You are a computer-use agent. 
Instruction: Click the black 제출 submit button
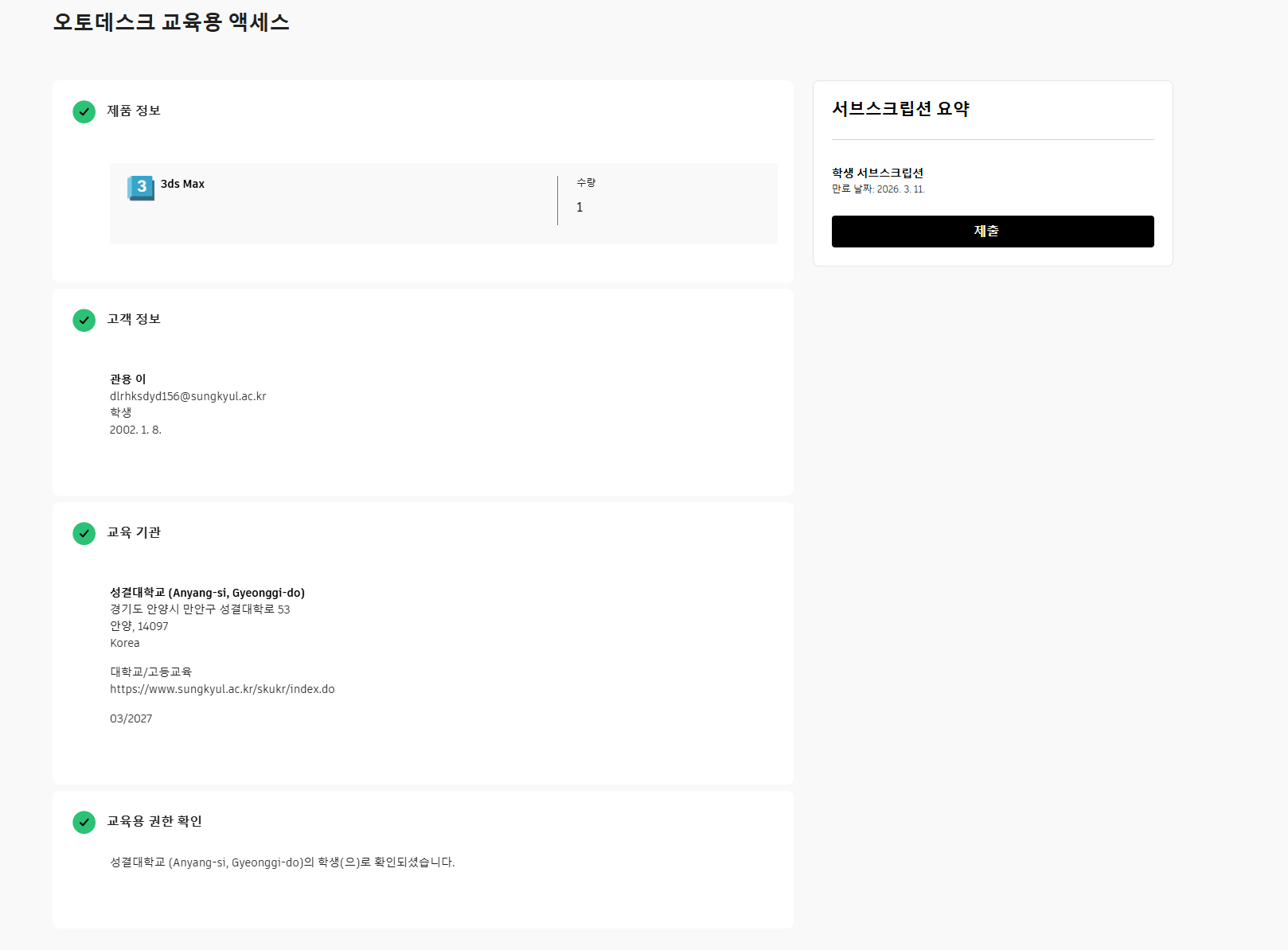pyautogui.click(x=993, y=232)
